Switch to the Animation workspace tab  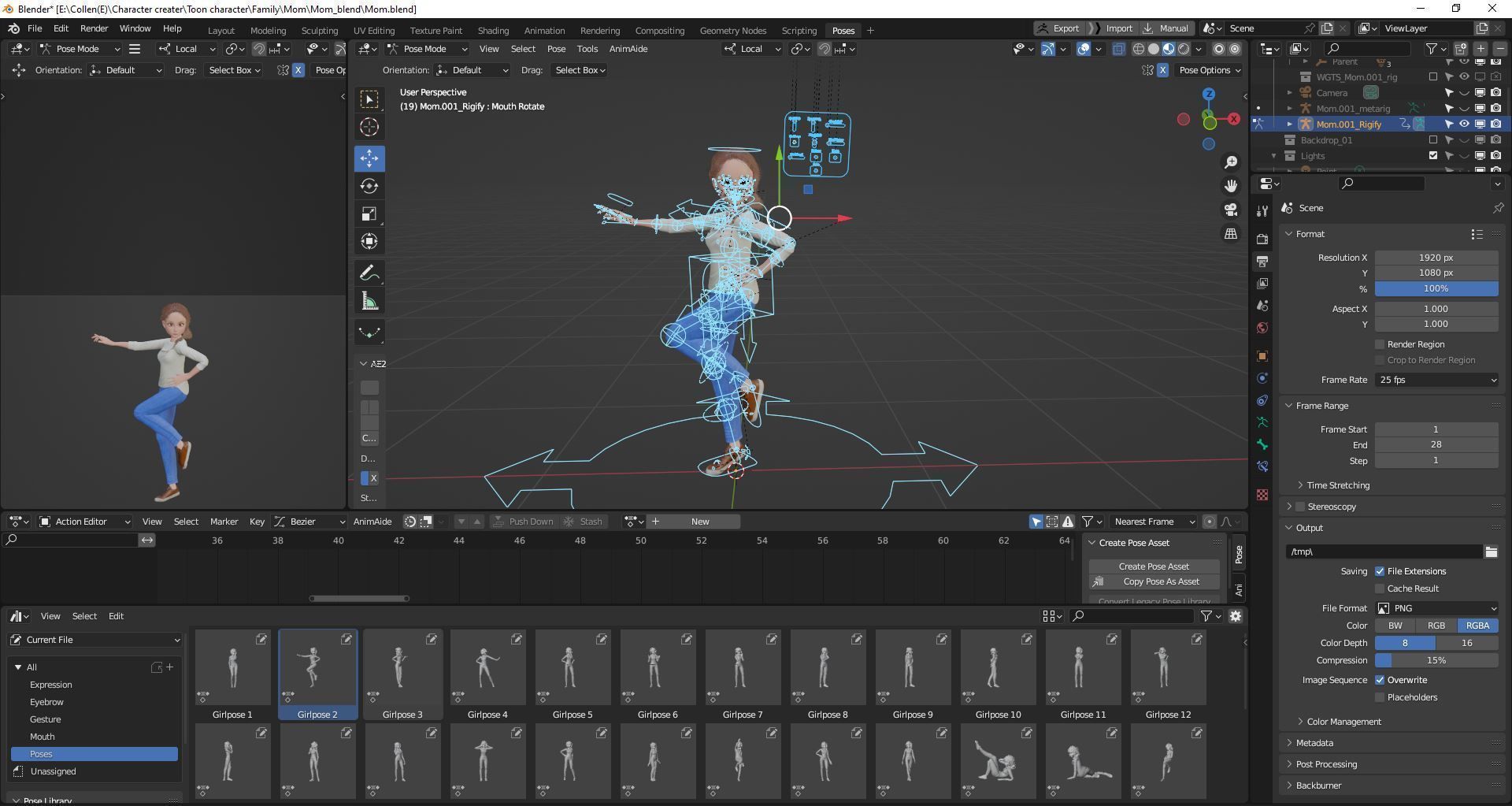pos(544,31)
